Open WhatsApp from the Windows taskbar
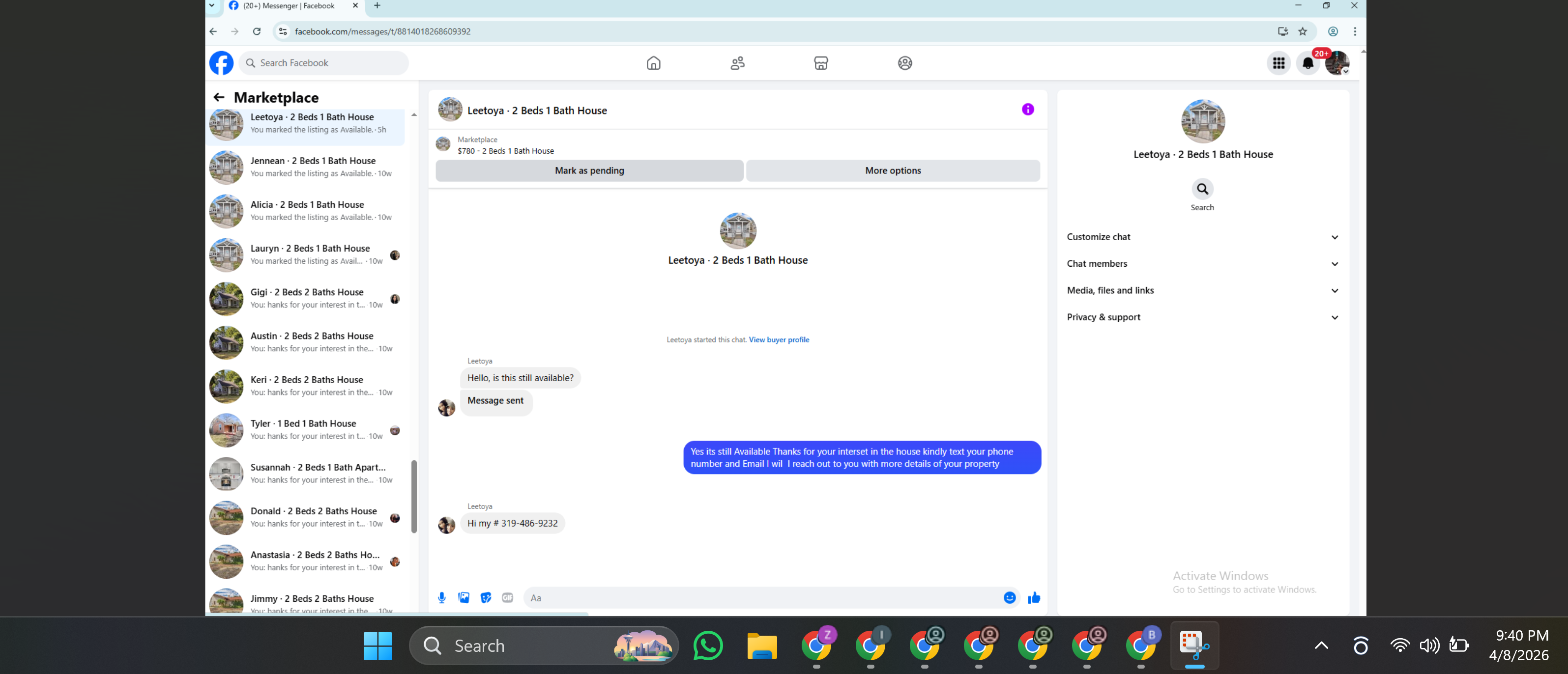The width and height of the screenshot is (1568, 674). pos(708,646)
